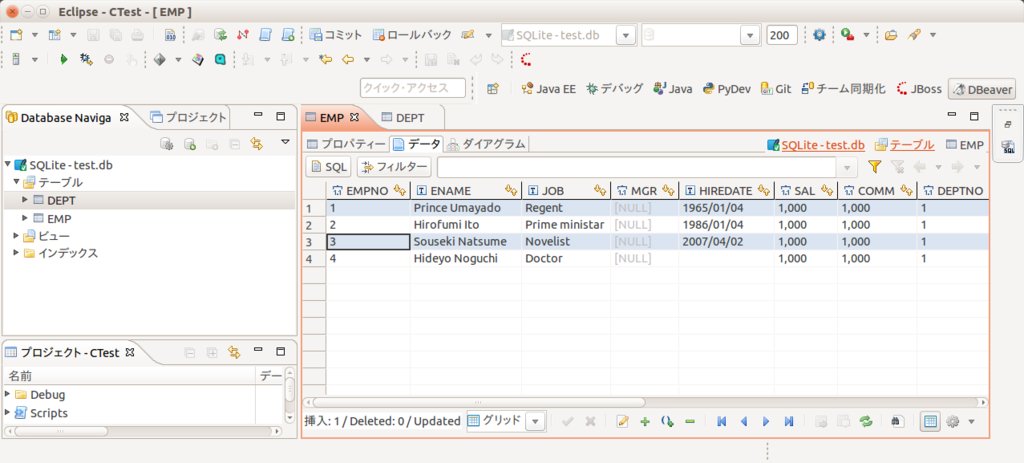Click the Open Perspective icon
This screenshot has height=463, width=1024.
click(494, 89)
